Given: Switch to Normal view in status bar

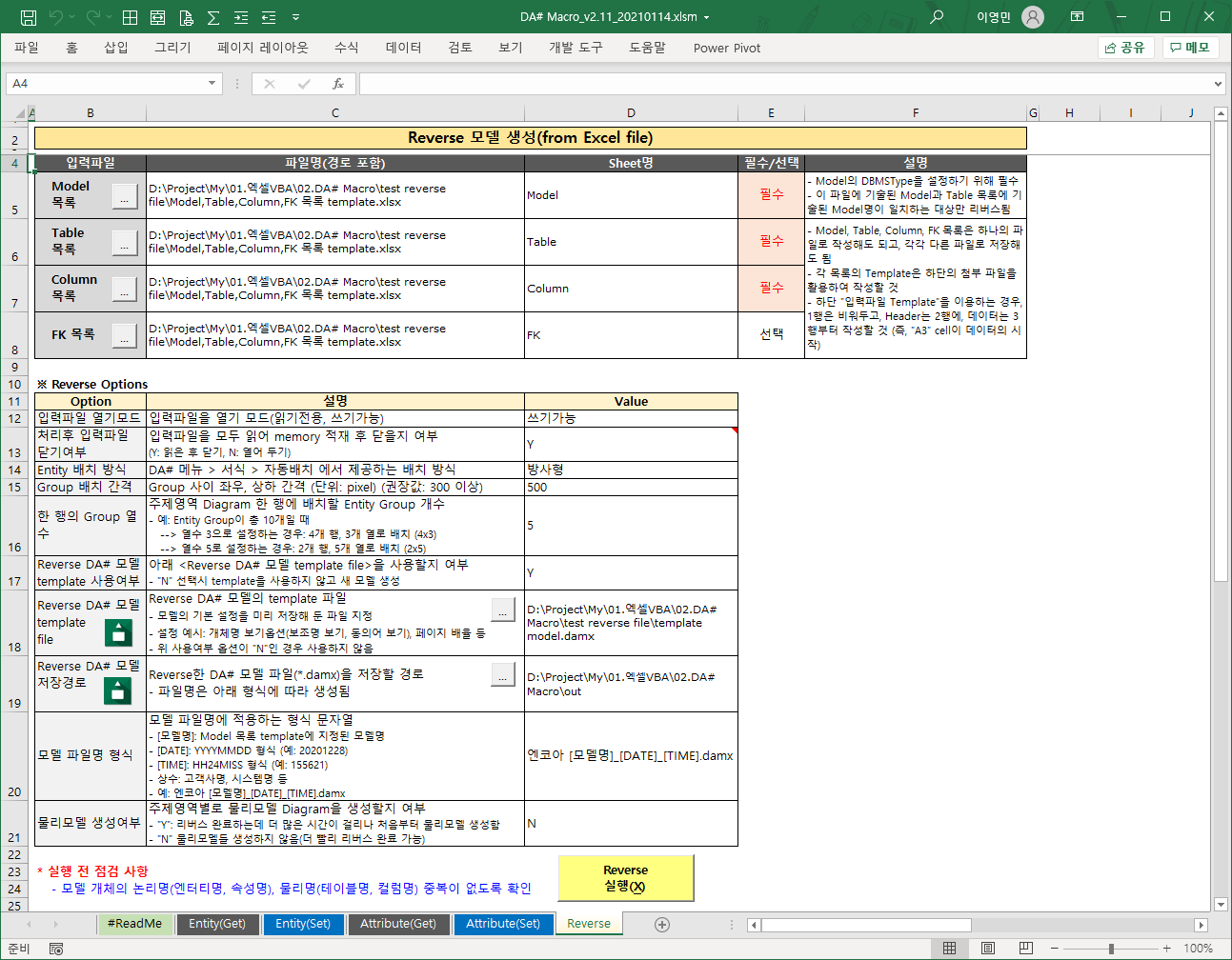Looking at the screenshot, I should coord(950,949).
